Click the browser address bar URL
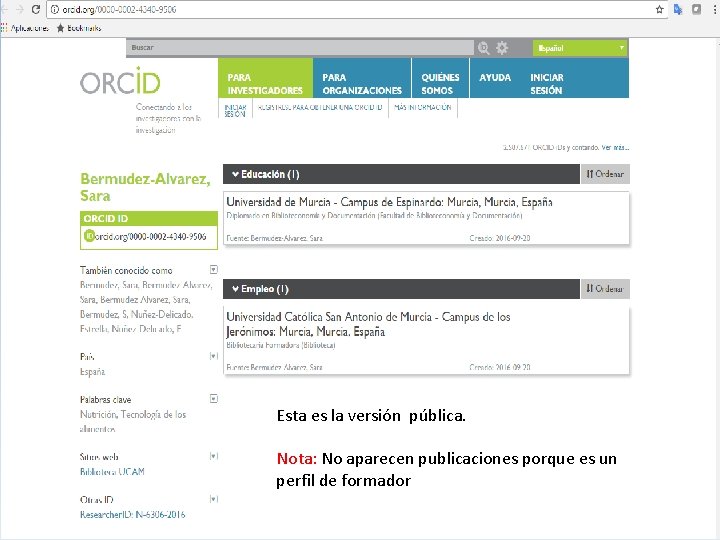This screenshot has width=720, height=540. [x=119, y=9]
